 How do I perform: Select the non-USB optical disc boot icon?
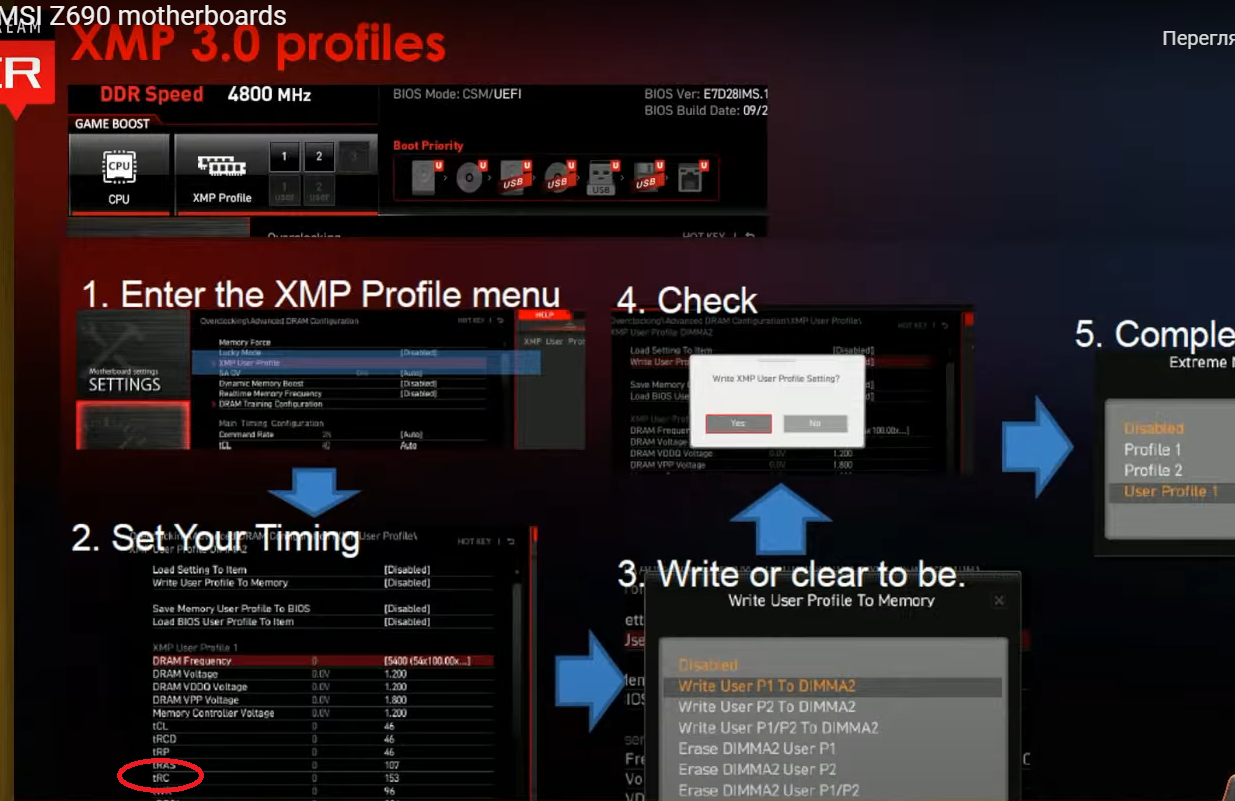[469, 178]
